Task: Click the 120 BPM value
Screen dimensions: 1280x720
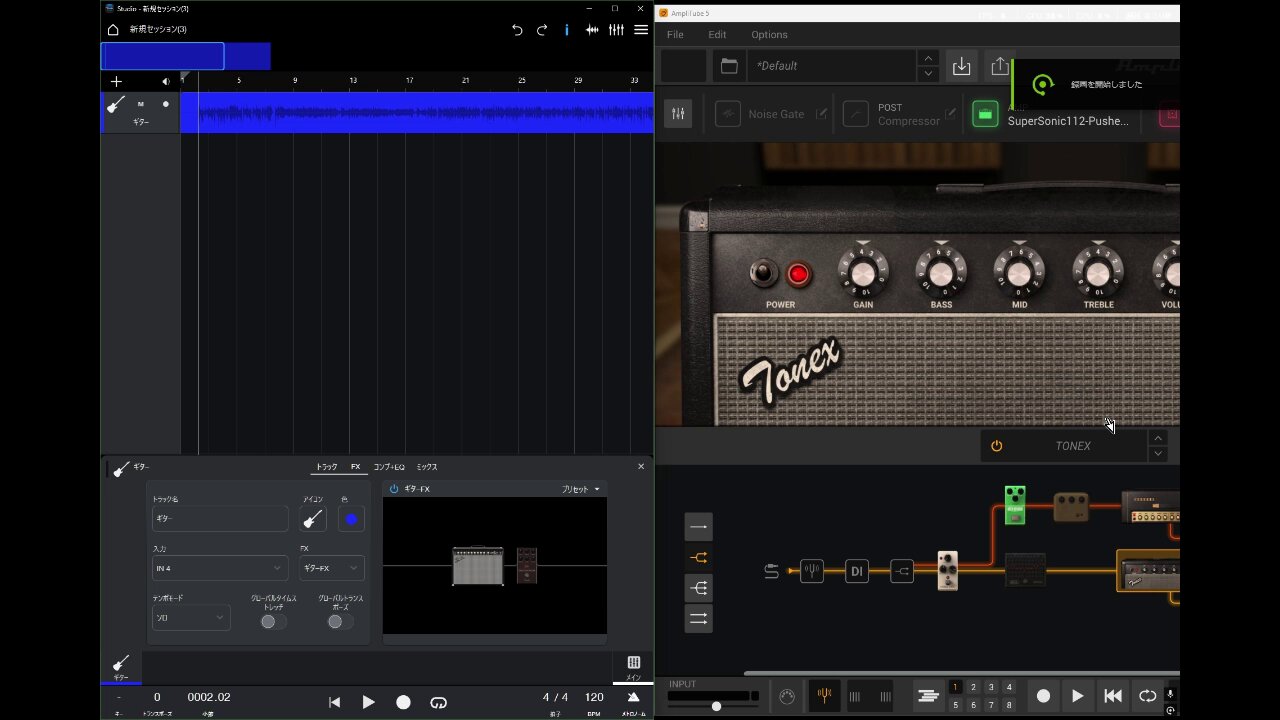Action: pos(594,697)
